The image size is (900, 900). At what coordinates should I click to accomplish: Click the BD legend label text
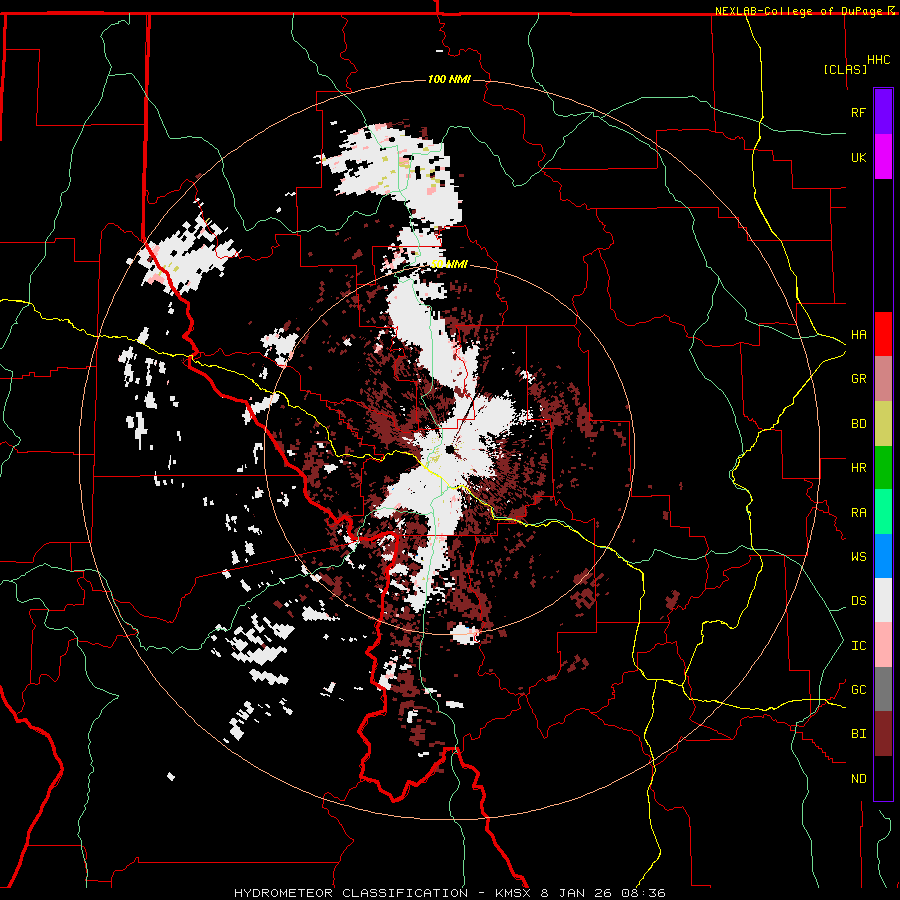pos(858,424)
